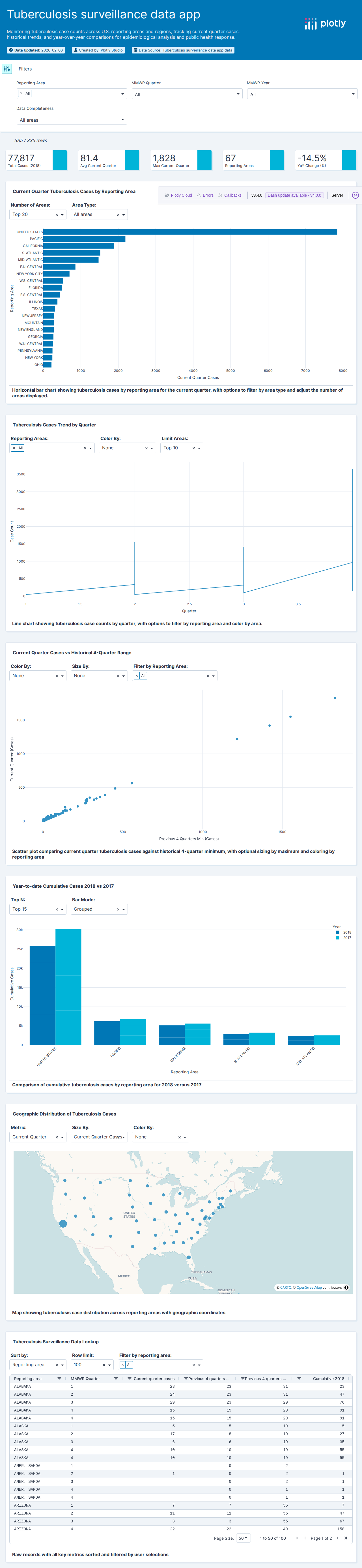362x1568 pixels.
Task: Open the CARTO attribution link
Action: click(285, 1287)
